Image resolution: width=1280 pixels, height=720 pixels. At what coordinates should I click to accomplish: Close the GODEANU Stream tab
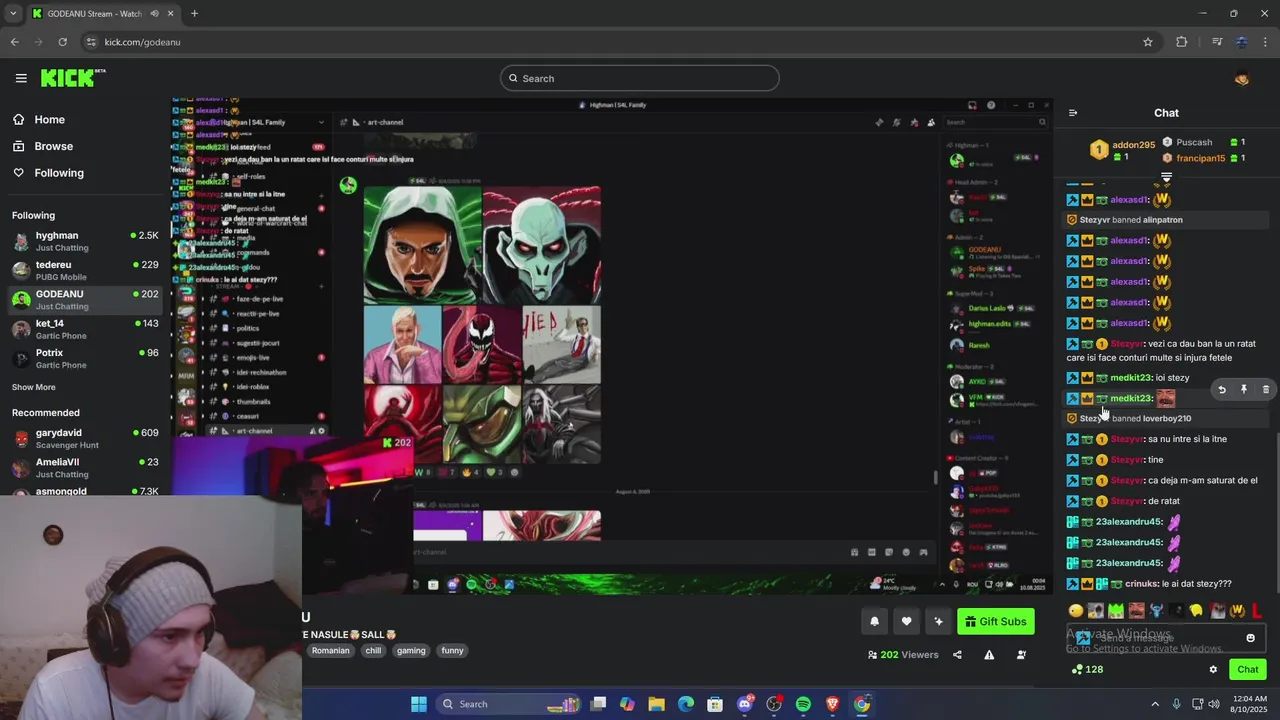click(x=170, y=14)
